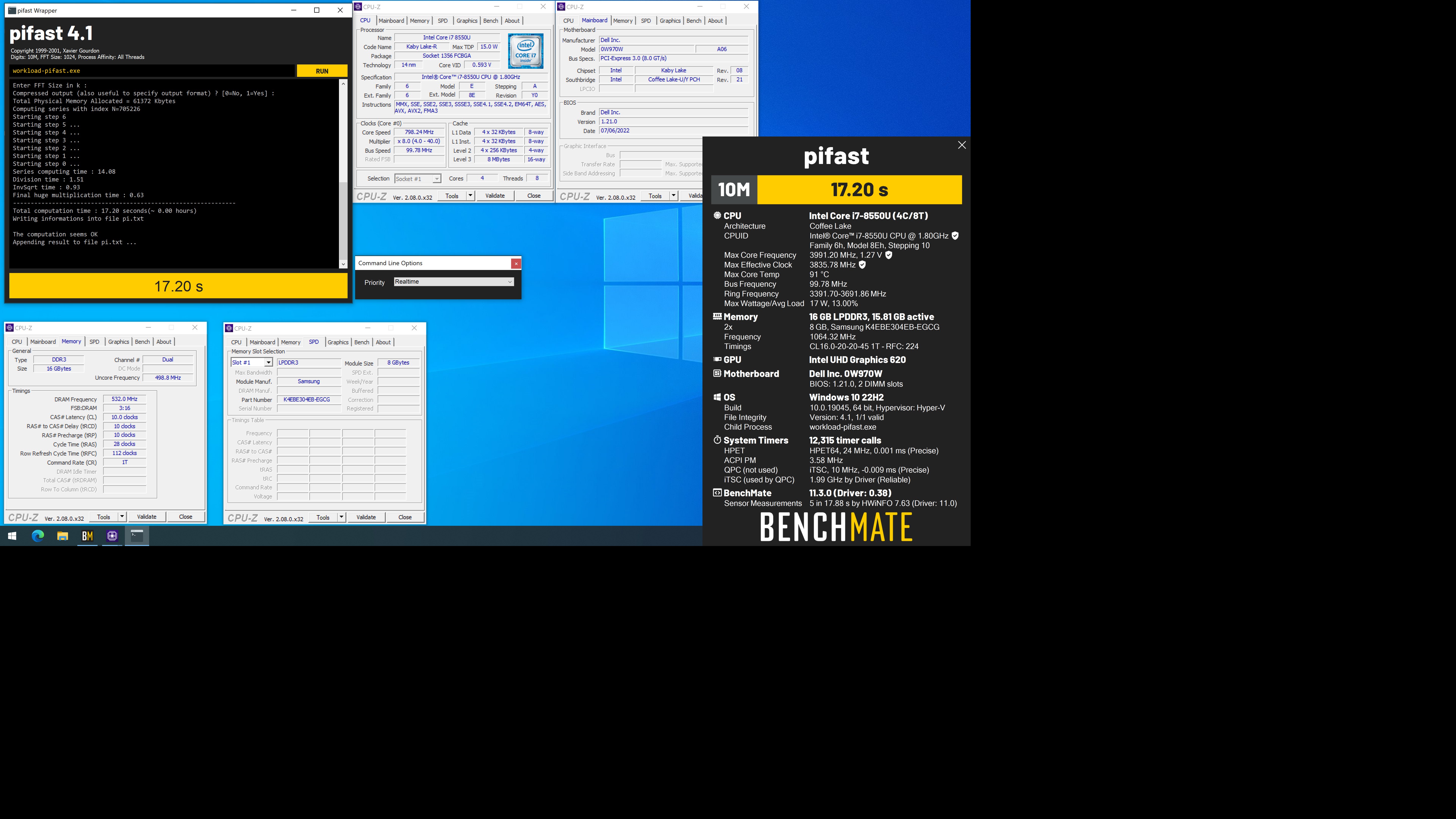Open the Priority Realtime dropdown

tap(454, 282)
